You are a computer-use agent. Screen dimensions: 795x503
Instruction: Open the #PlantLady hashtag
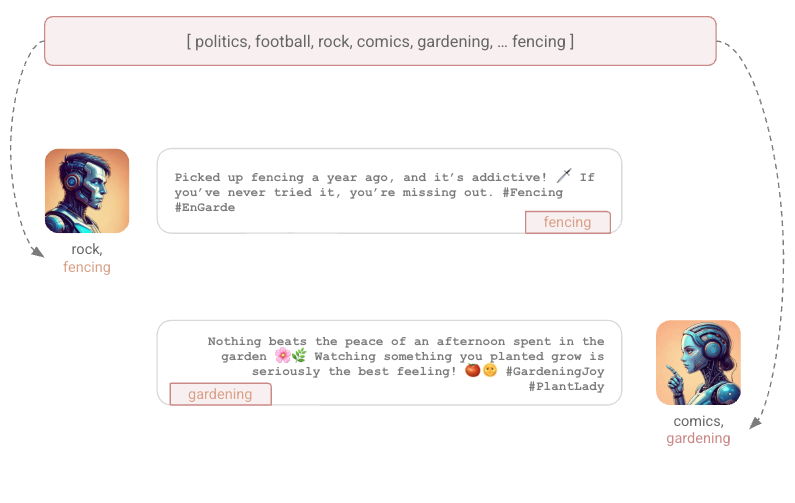point(566,387)
